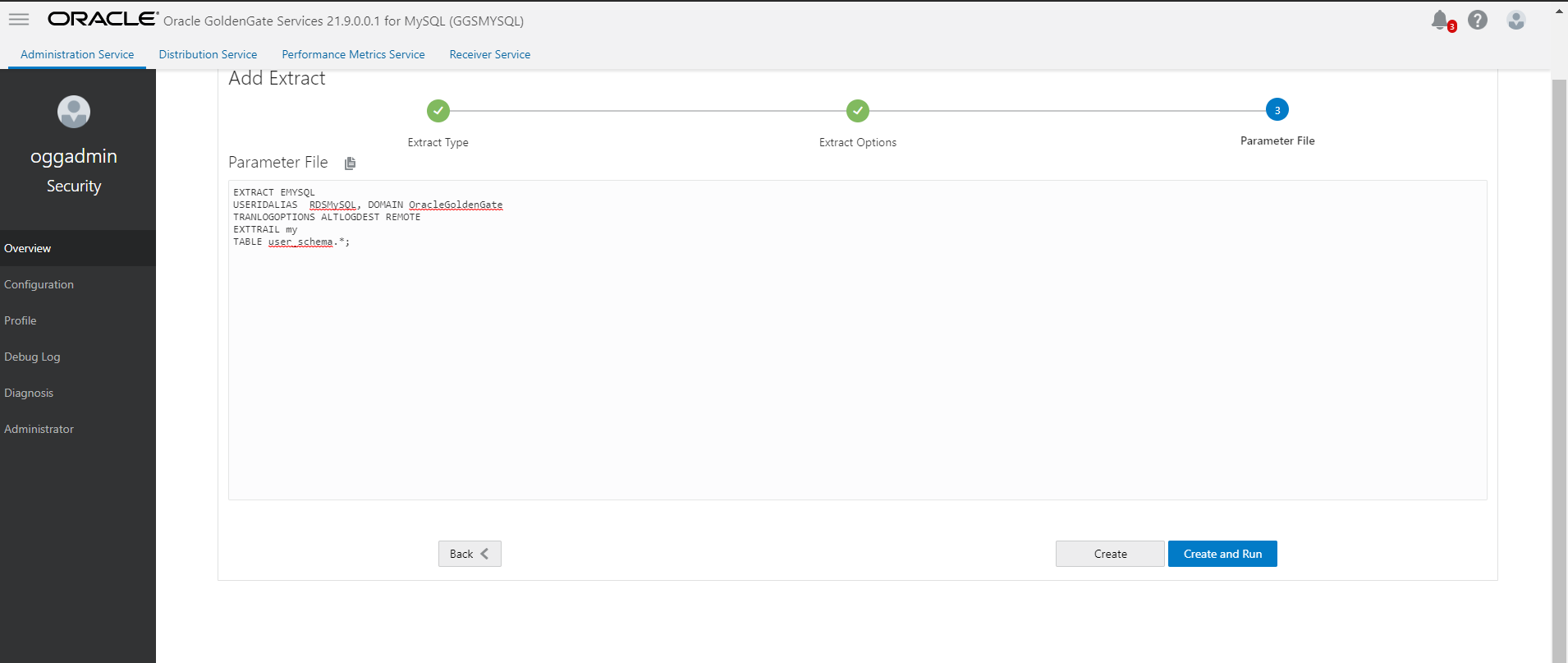Viewport: 1568px width, 663px height.
Task: Open Configuration in the sidebar
Action: coord(78,284)
